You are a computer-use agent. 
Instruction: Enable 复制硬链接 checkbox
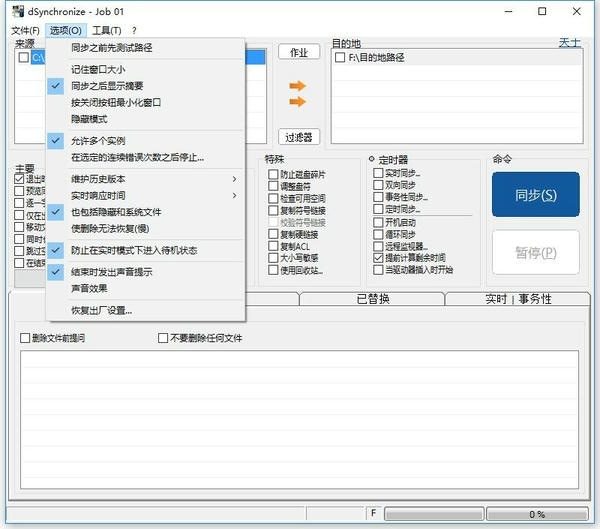(x=273, y=234)
